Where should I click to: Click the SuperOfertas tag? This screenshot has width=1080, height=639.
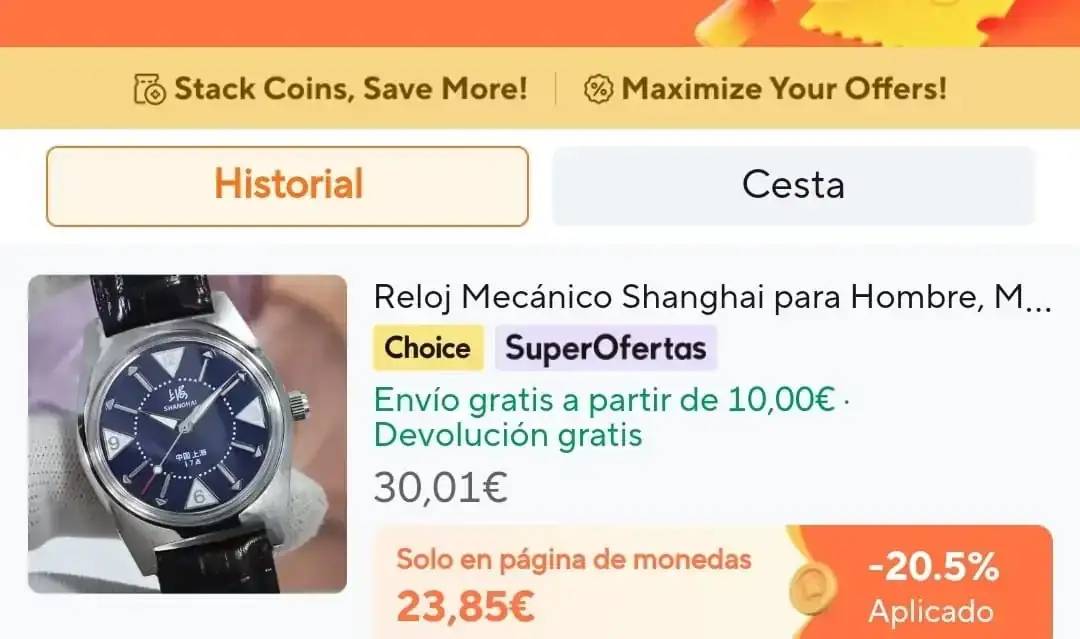point(606,348)
